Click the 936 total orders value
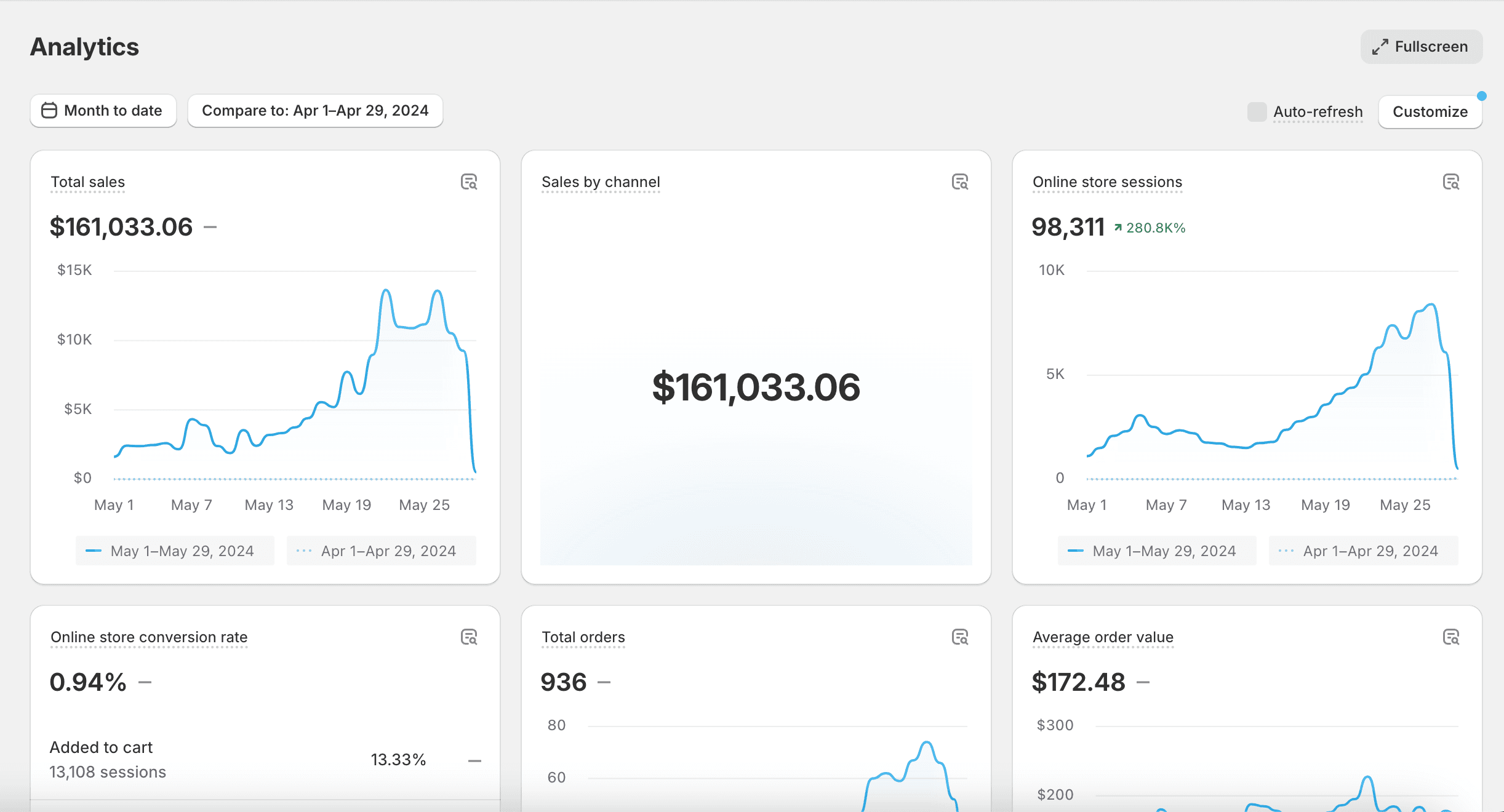This screenshot has height=812, width=1504. 564,682
